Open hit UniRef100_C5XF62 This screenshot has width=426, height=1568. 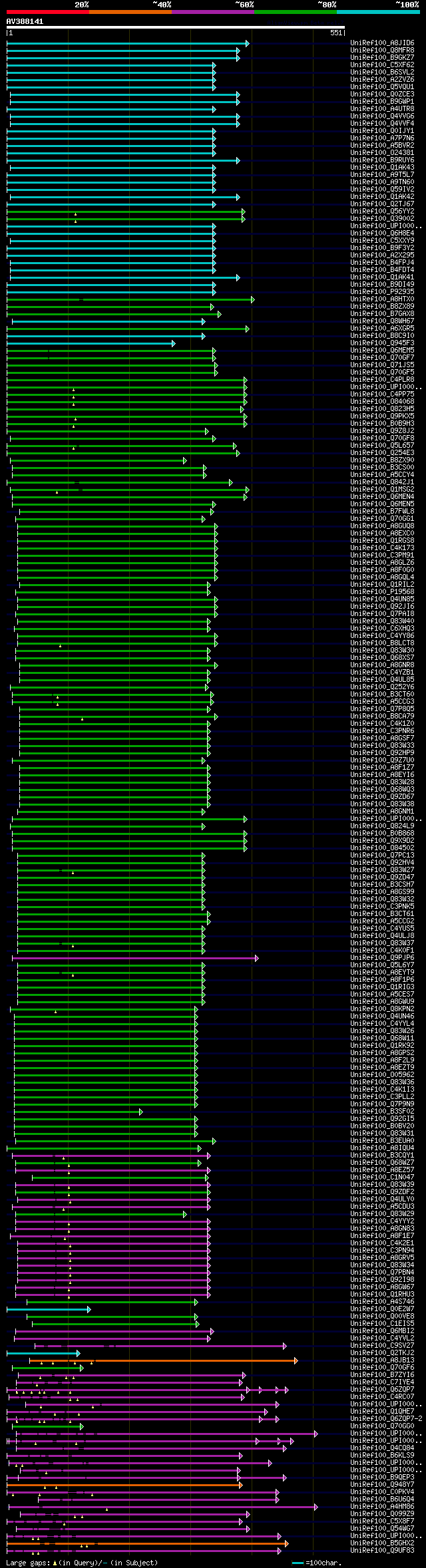tap(382, 65)
